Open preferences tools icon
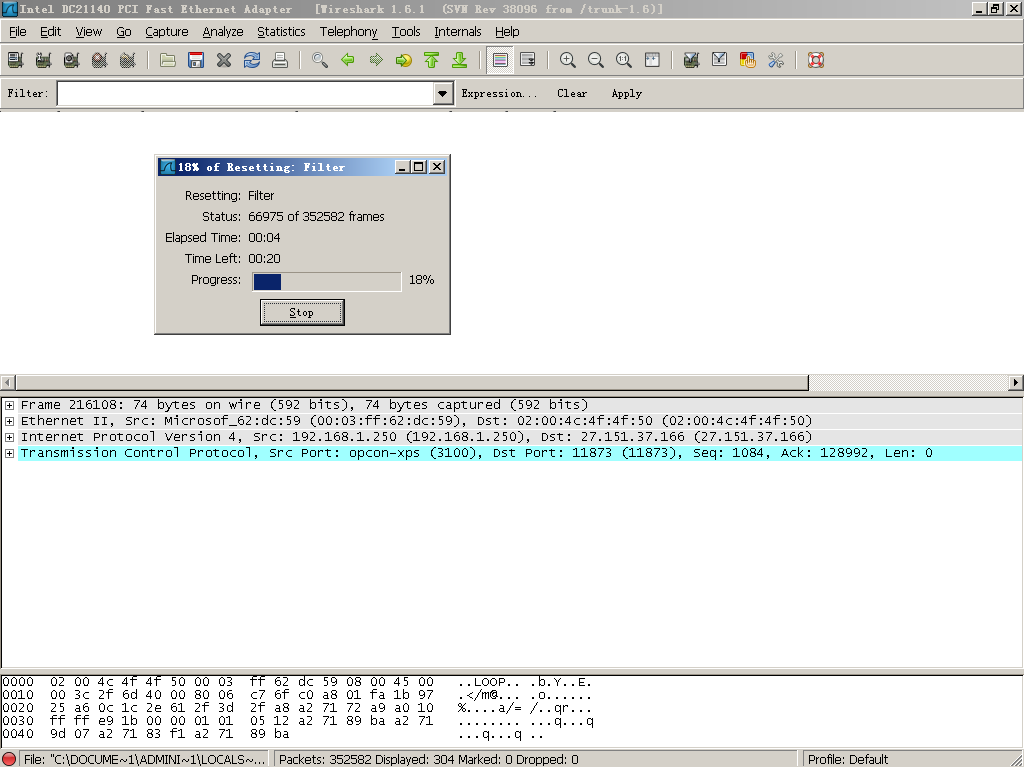This screenshot has height=768, width=1024. coord(776,60)
